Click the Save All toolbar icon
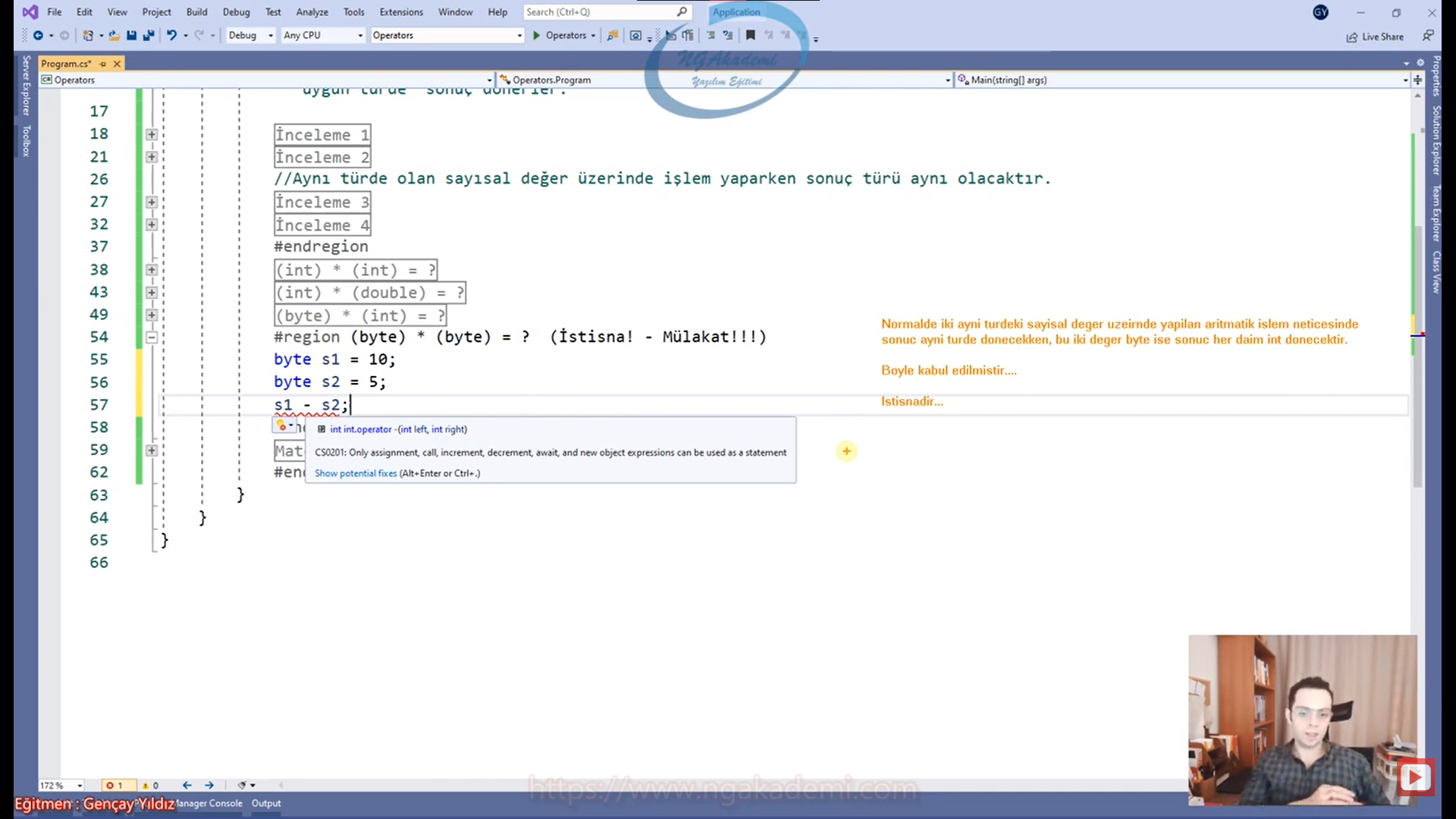This screenshot has width=1456, height=819. coord(149,36)
